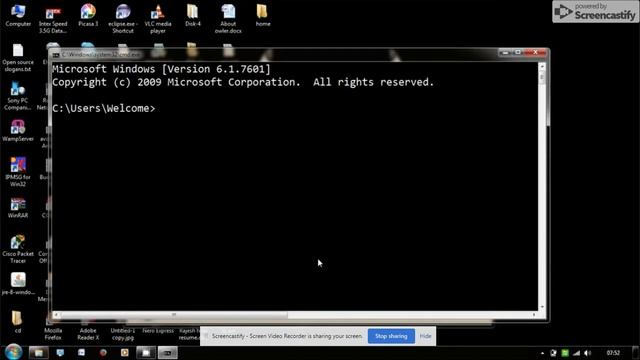The height and width of the screenshot is (360, 640).
Task: Select the Sony PC Companion icon
Action: (x=18, y=96)
